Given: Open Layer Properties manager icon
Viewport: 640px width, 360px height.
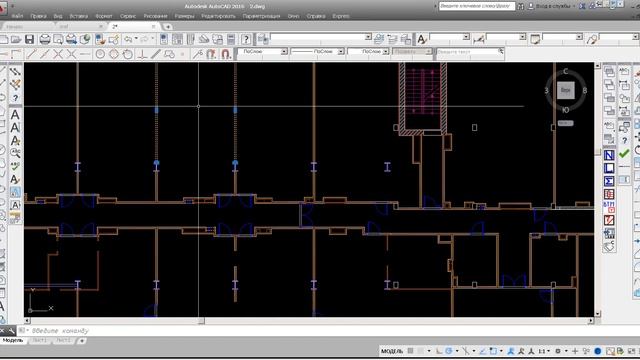Looking at the screenshot, I should click(x=263, y=39).
